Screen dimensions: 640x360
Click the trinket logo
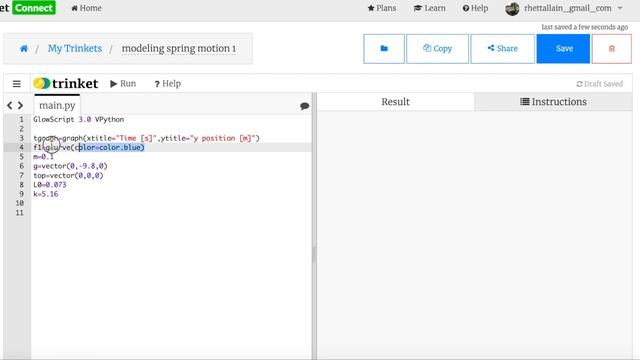66,83
